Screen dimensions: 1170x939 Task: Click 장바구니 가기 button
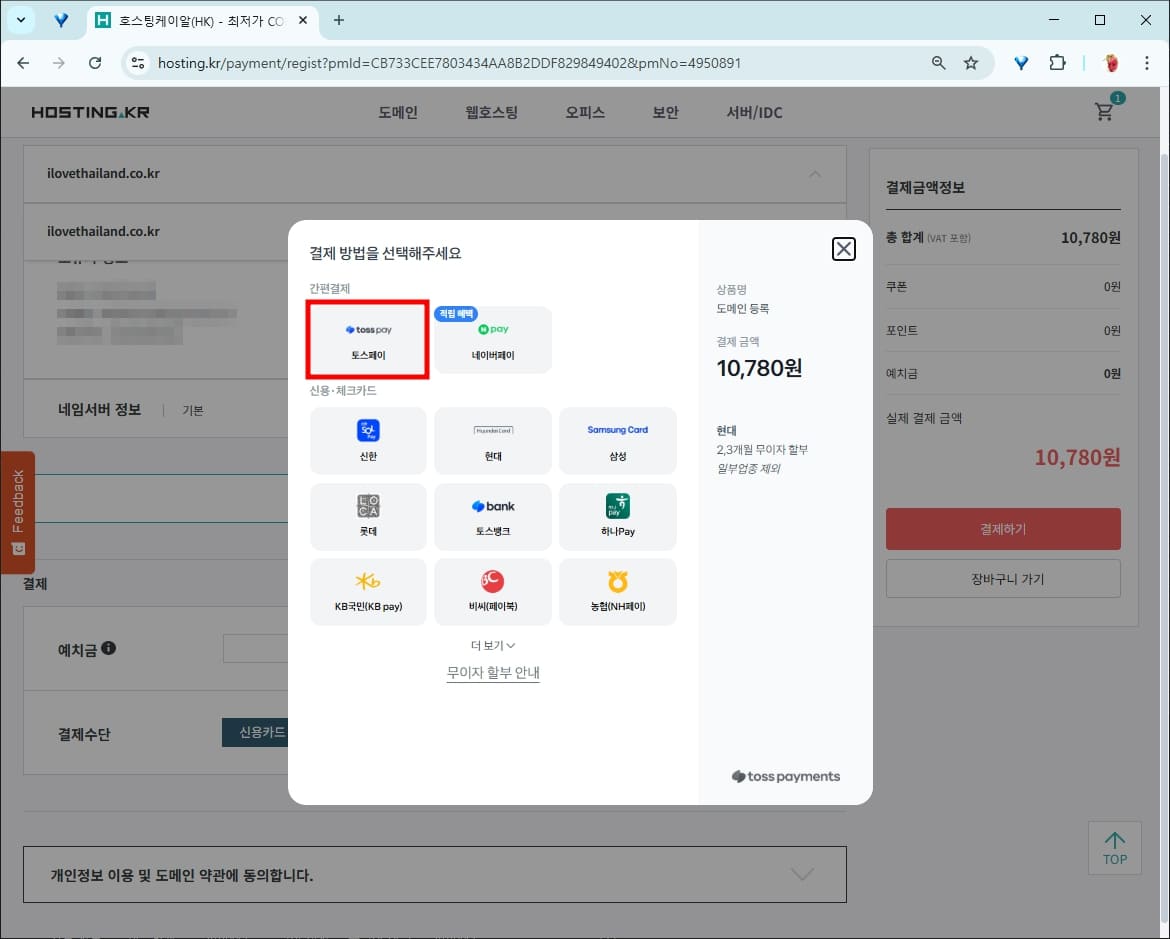(1003, 578)
